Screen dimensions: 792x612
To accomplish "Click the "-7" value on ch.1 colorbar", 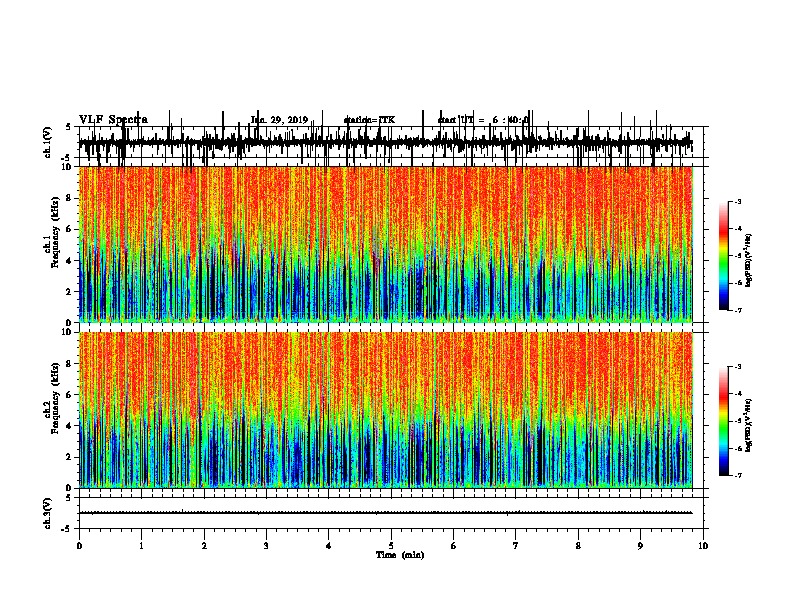I will (x=738, y=310).
